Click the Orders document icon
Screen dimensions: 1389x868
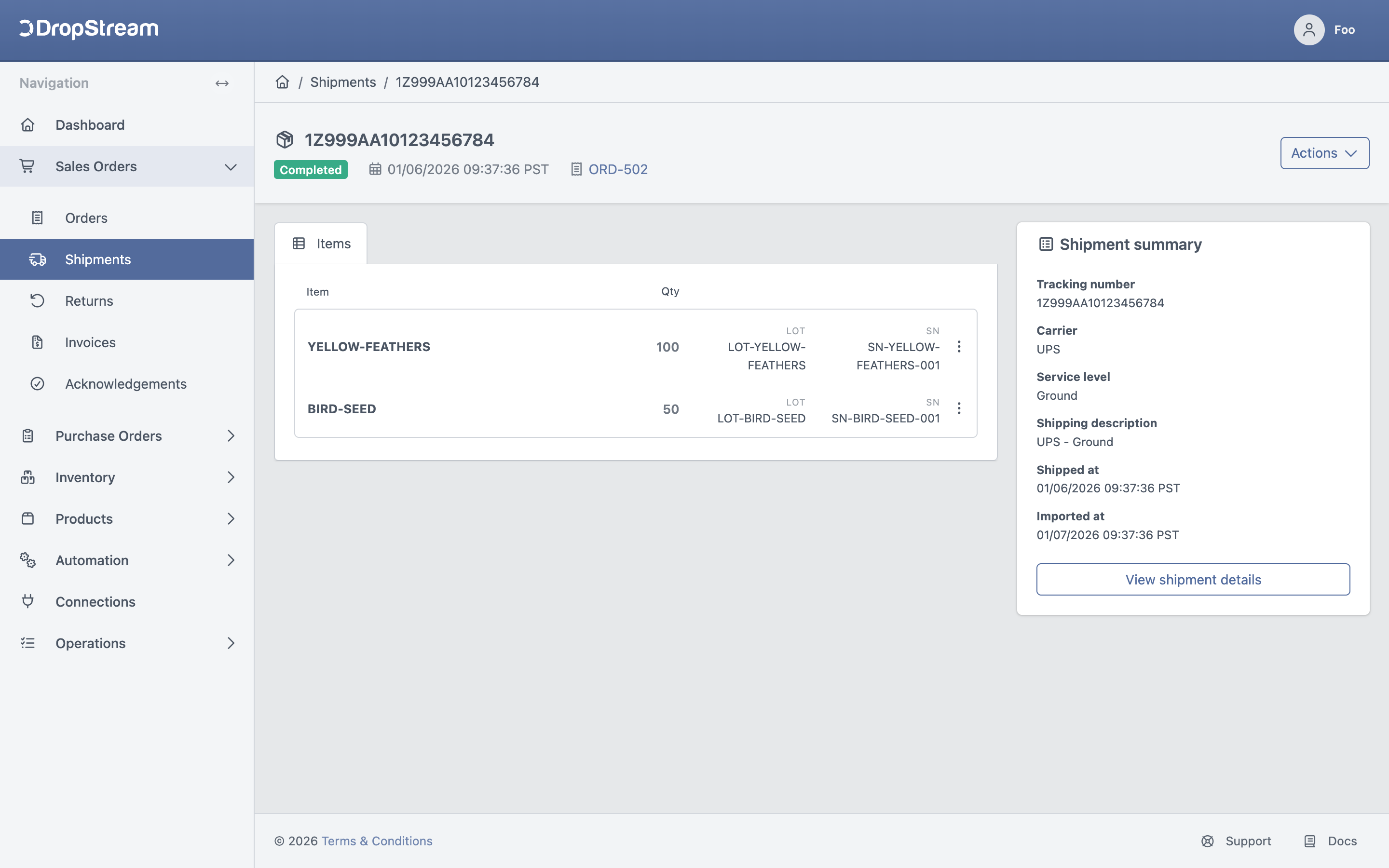[x=37, y=217]
